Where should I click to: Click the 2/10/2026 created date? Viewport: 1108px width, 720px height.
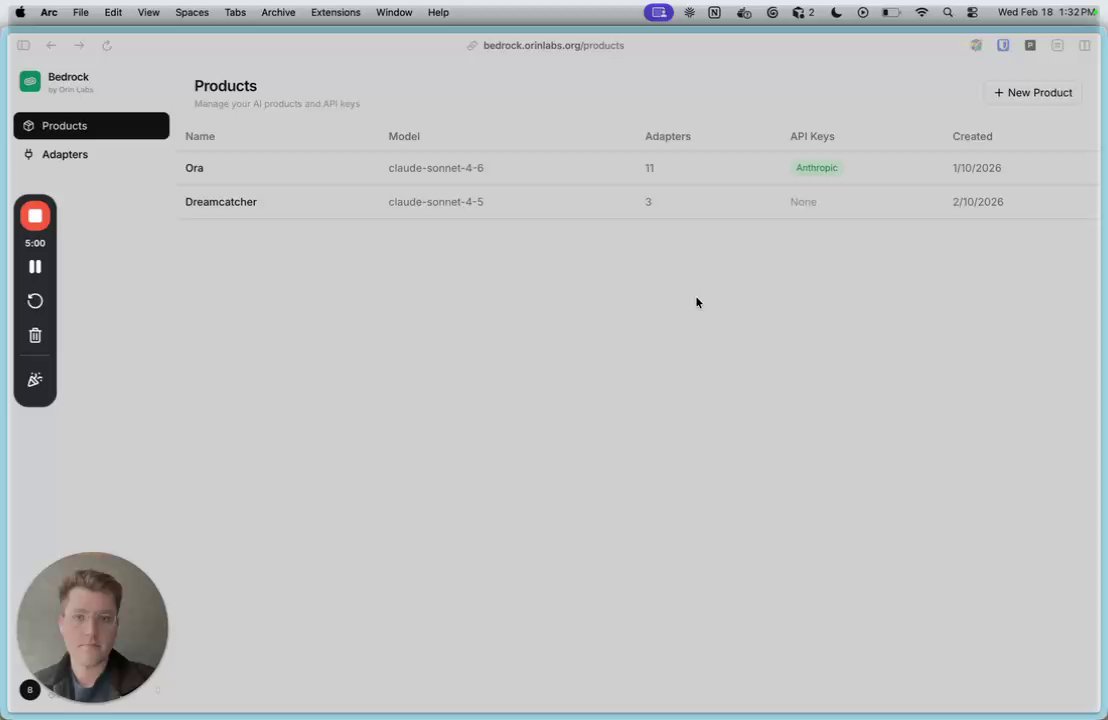[978, 202]
